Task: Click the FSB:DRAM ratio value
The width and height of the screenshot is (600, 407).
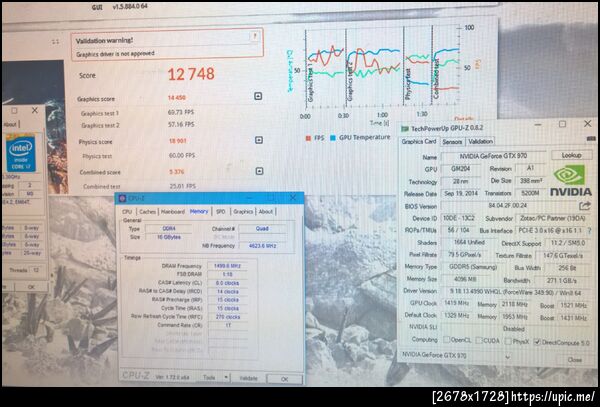Action: tap(227, 274)
